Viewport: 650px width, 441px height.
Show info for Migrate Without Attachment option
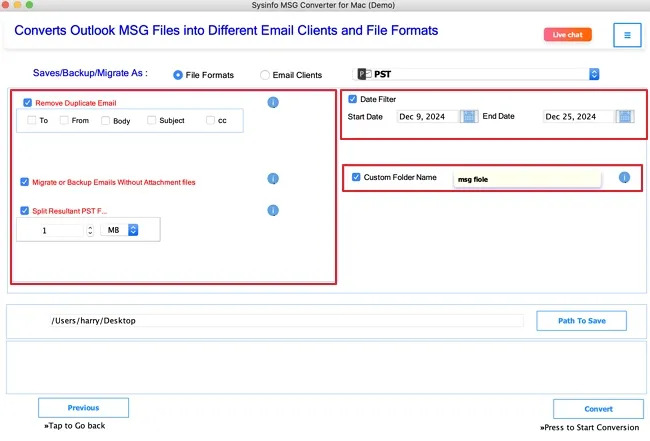273,179
